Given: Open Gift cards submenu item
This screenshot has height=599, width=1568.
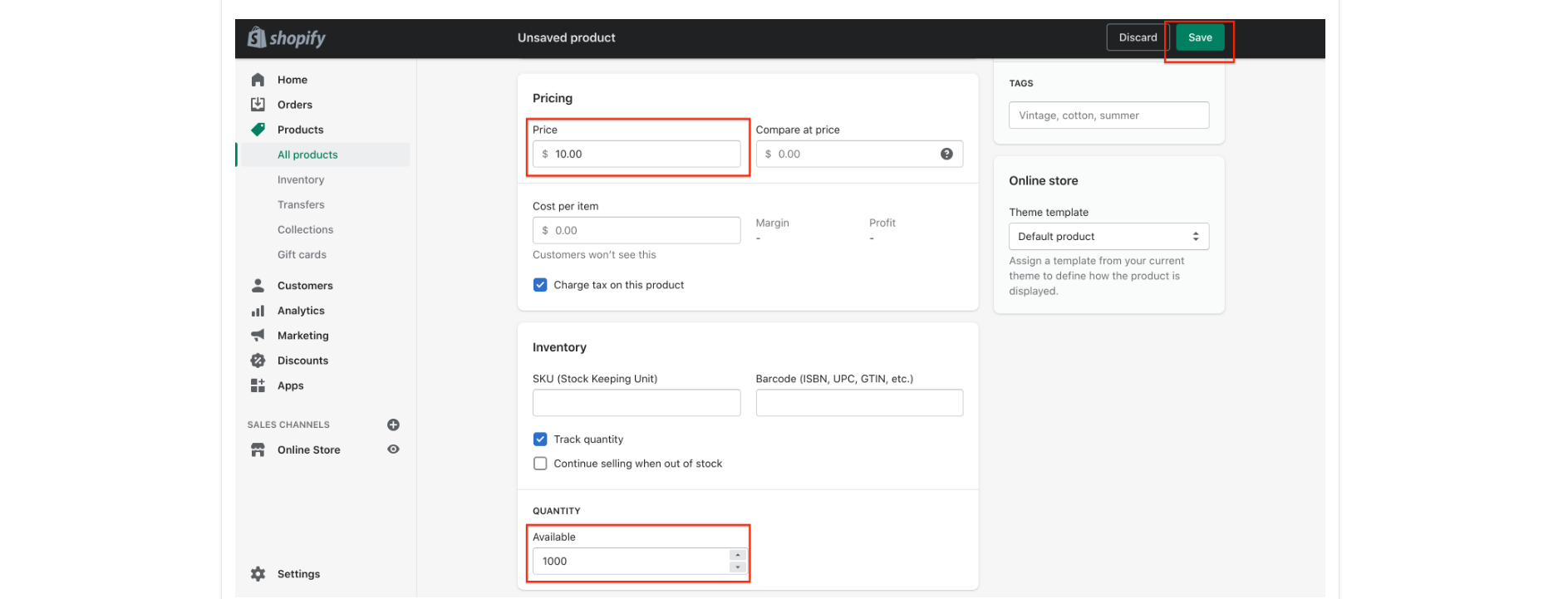Looking at the screenshot, I should tap(302, 254).
